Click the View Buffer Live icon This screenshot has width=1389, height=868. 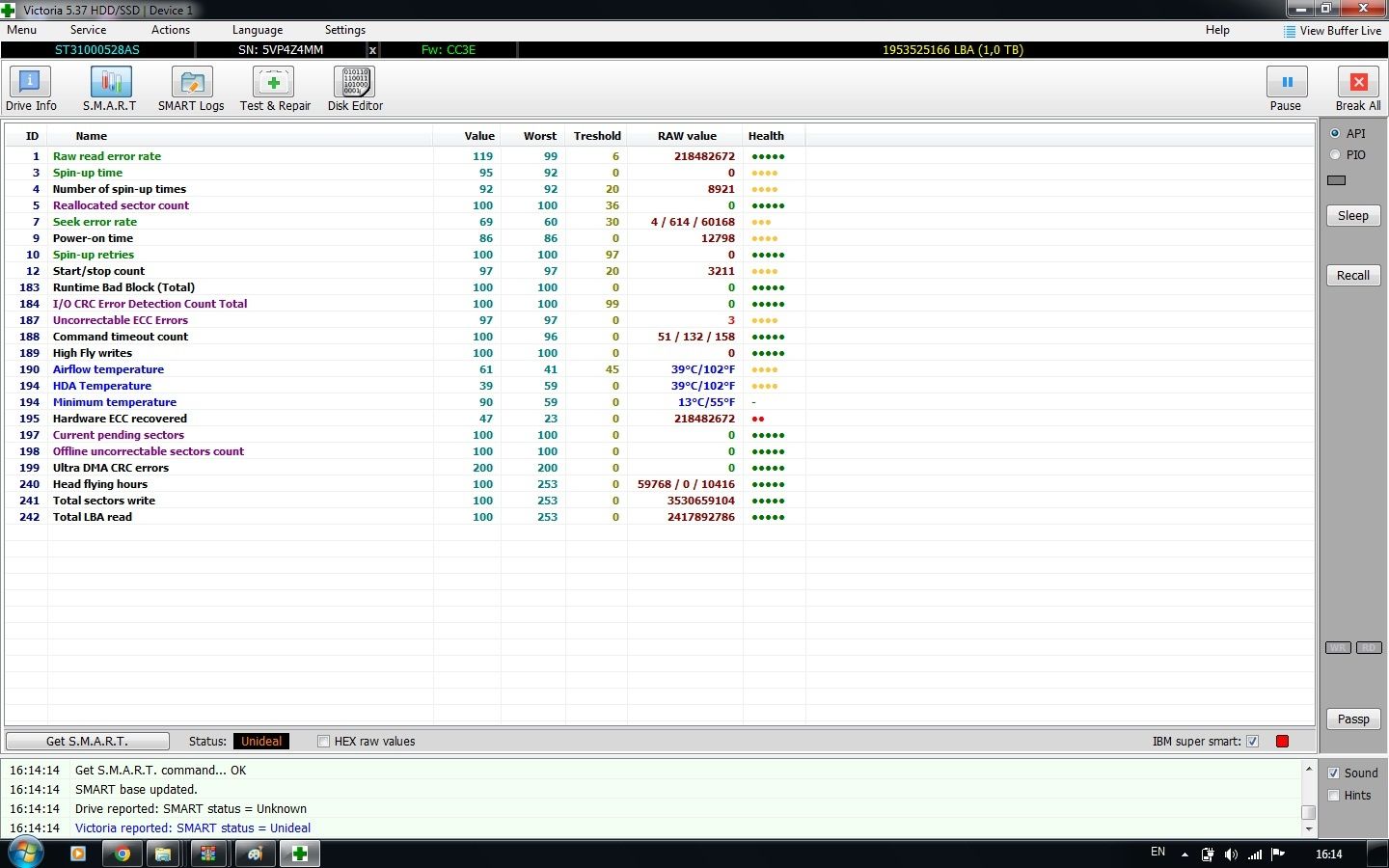1290,31
